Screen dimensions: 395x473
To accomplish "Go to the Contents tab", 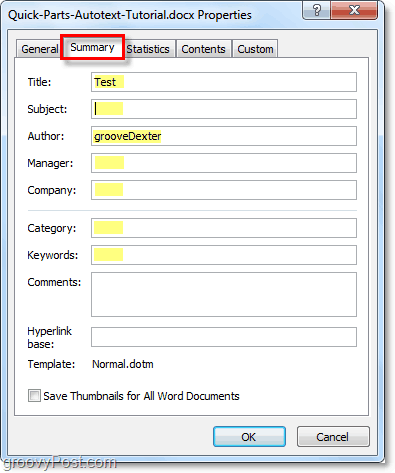I will [203, 49].
